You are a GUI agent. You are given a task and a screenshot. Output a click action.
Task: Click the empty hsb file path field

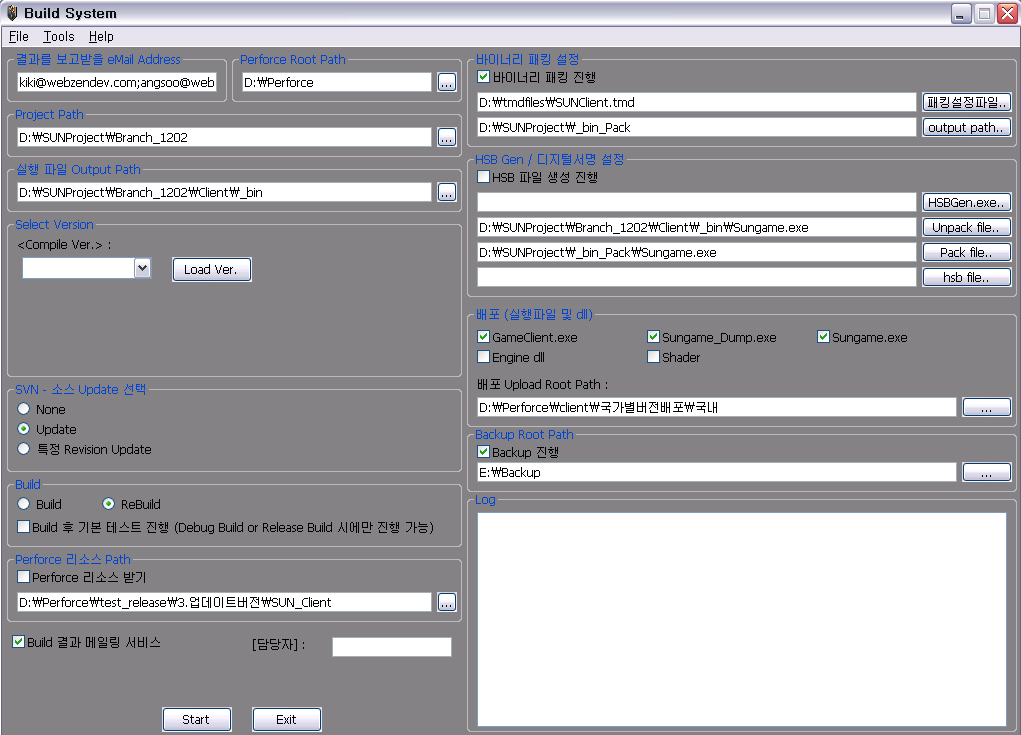[697, 277]
